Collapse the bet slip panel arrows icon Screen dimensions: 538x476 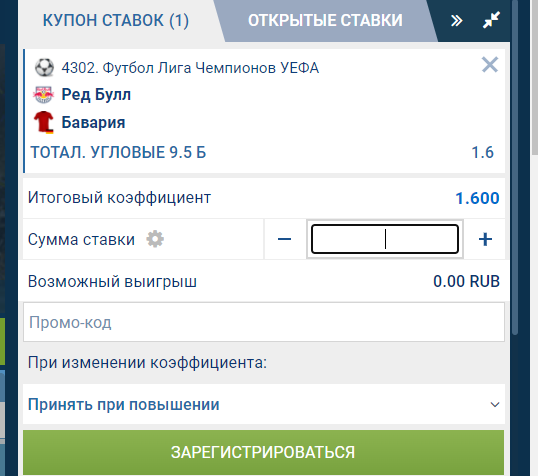click(x=491, y=20)
